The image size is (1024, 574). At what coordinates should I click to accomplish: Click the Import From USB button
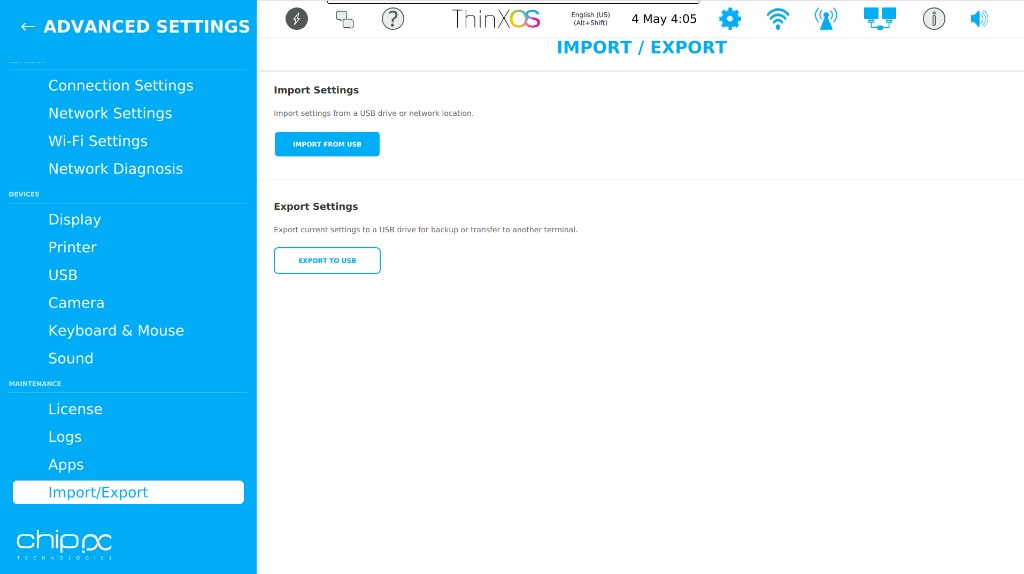coord(327,144)
